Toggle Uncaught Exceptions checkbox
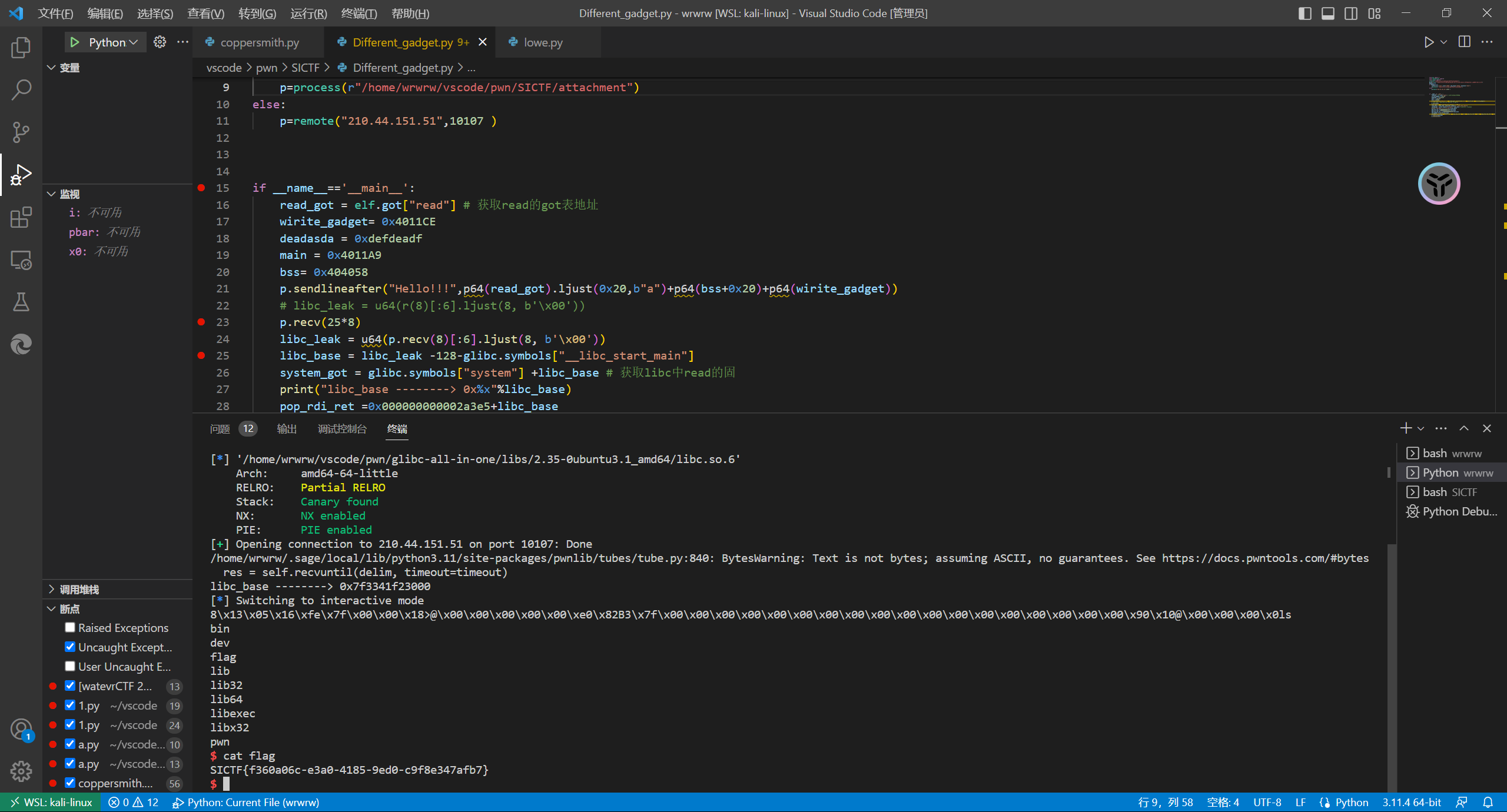 coord(70,647)
